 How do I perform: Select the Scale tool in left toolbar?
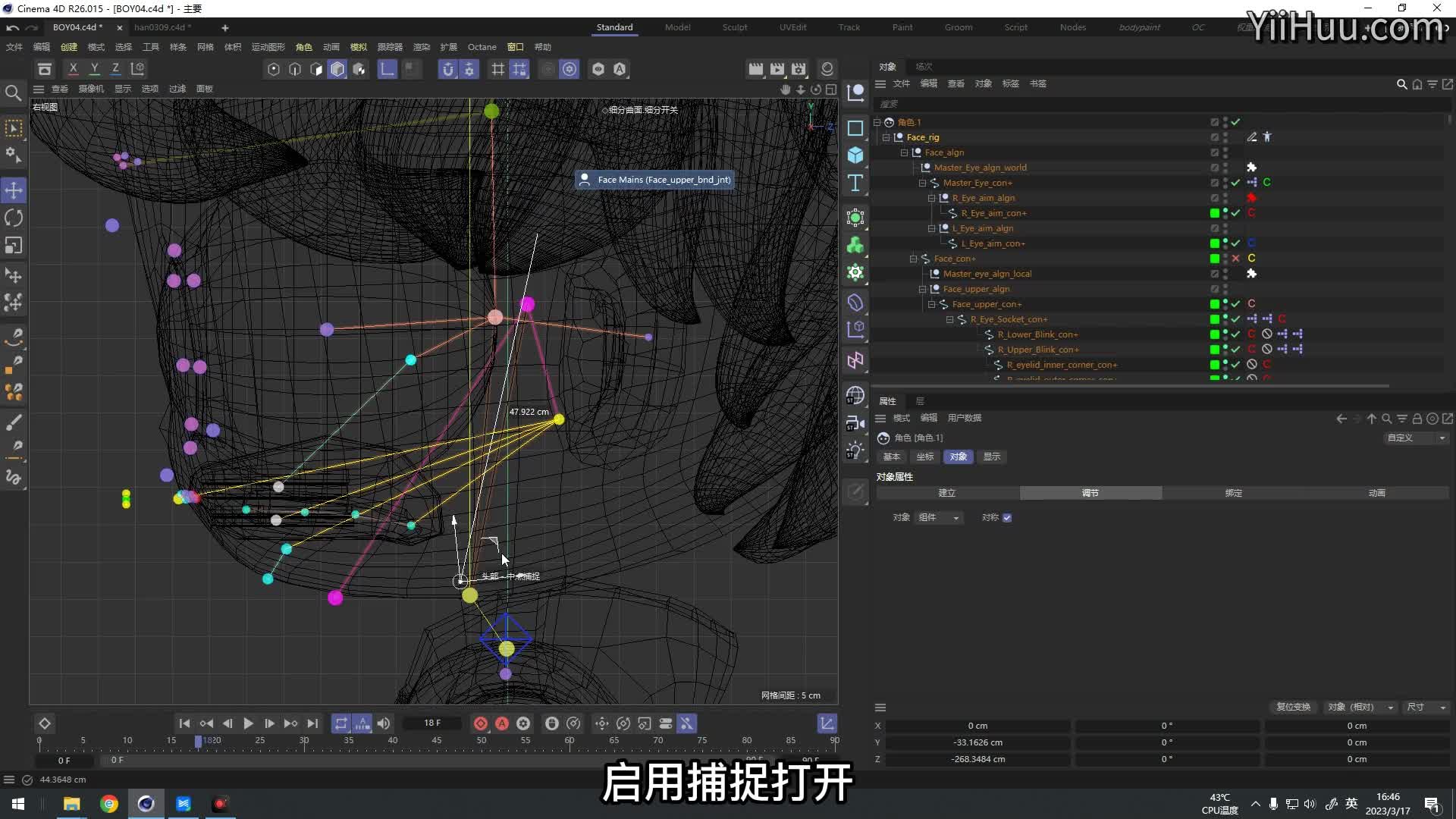[x=14, y=246]
